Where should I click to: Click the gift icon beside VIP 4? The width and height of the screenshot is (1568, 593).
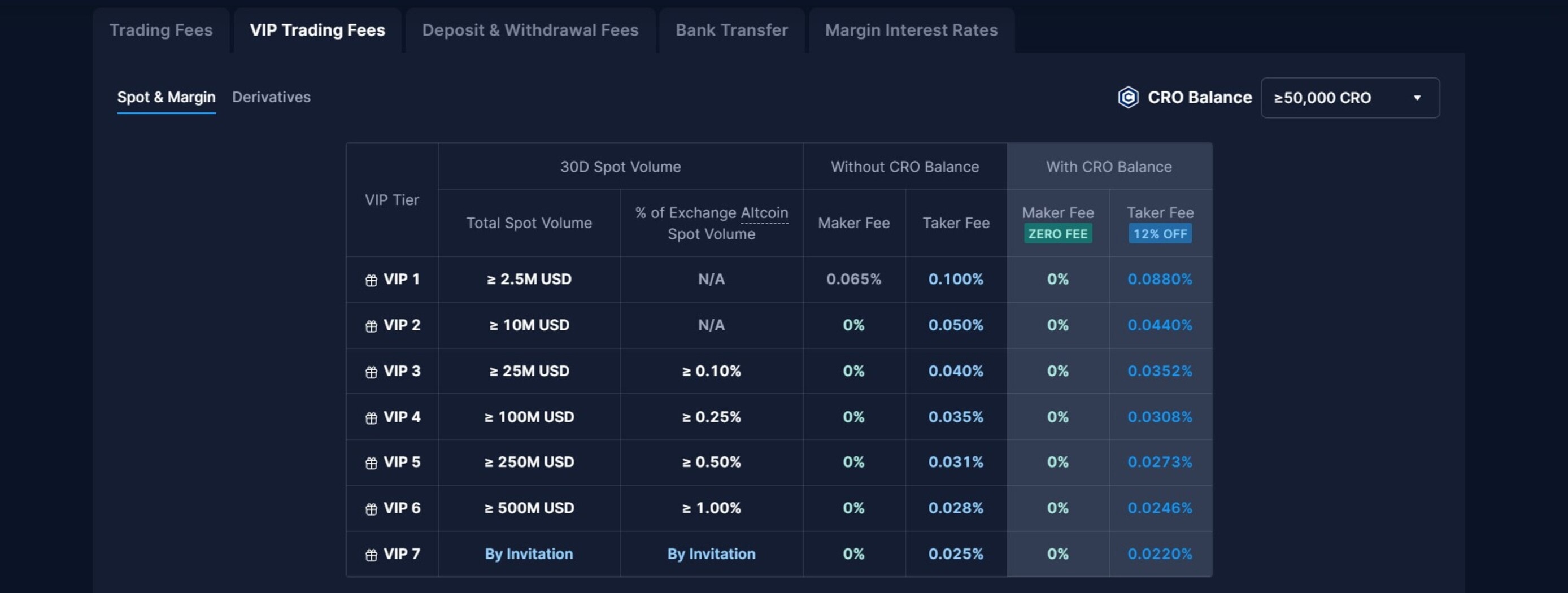point(371,418)
